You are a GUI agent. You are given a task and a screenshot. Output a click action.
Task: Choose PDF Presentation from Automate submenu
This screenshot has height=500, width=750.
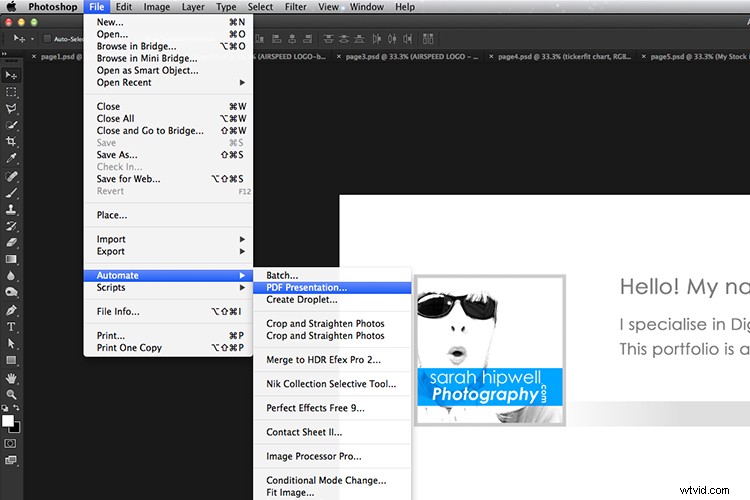click(307, 287)
